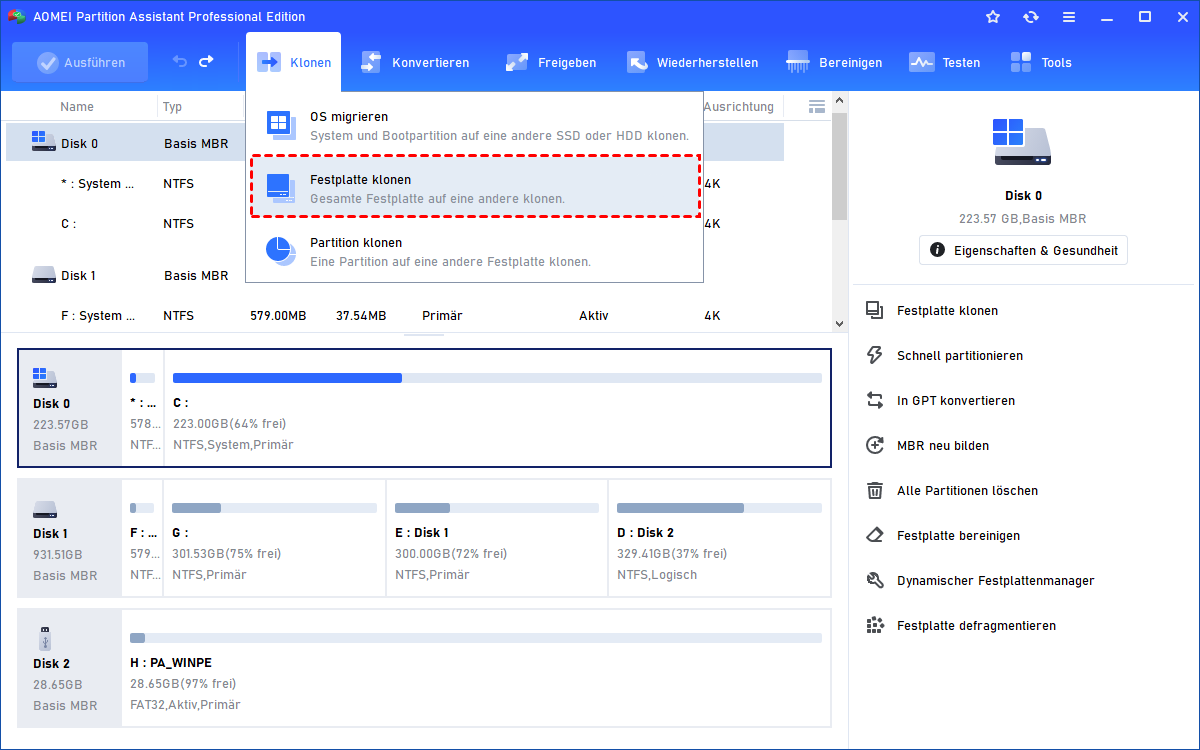Select the D : Disk 2 partition block
Screen dimensions: 1200x750
[719, 538]
